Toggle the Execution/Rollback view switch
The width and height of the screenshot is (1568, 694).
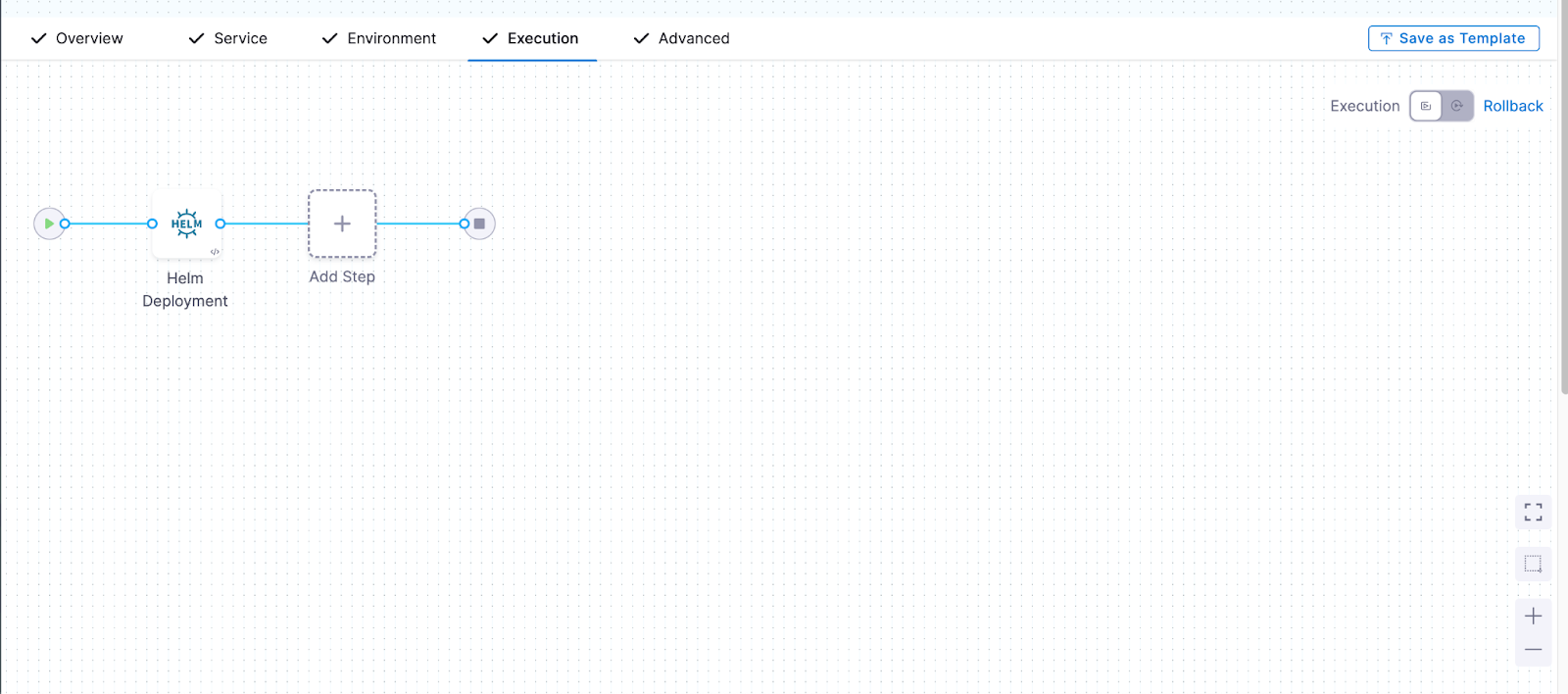(x=1441, y=106)
